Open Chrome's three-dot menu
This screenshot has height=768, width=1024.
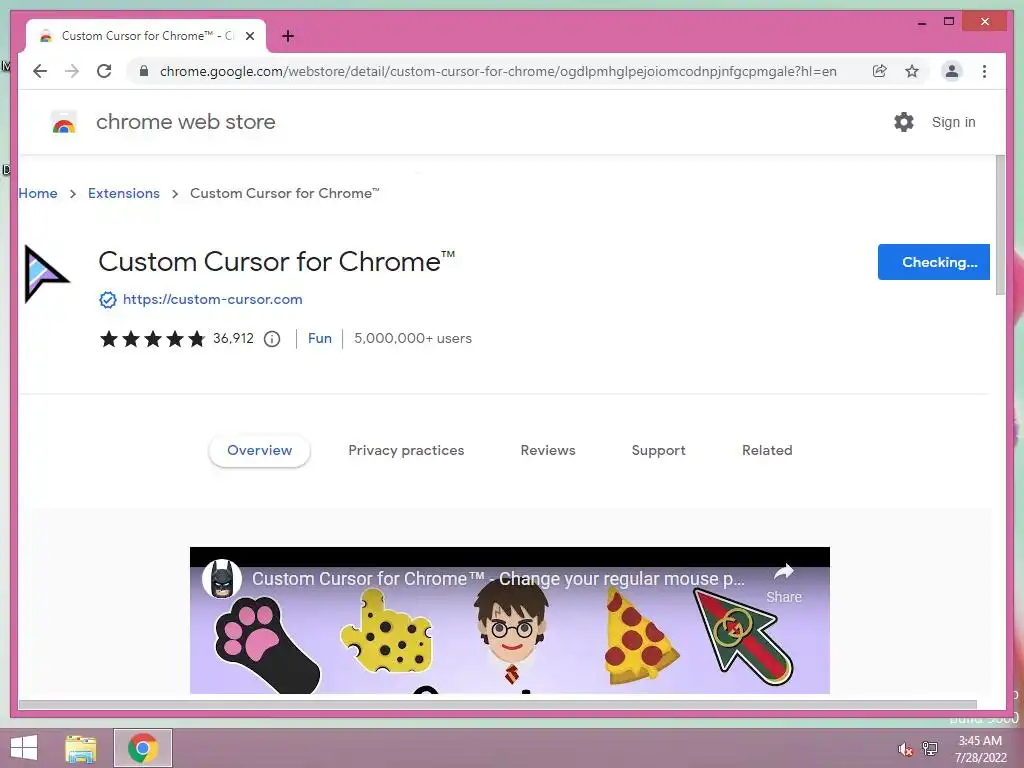(x=984, y=71)
